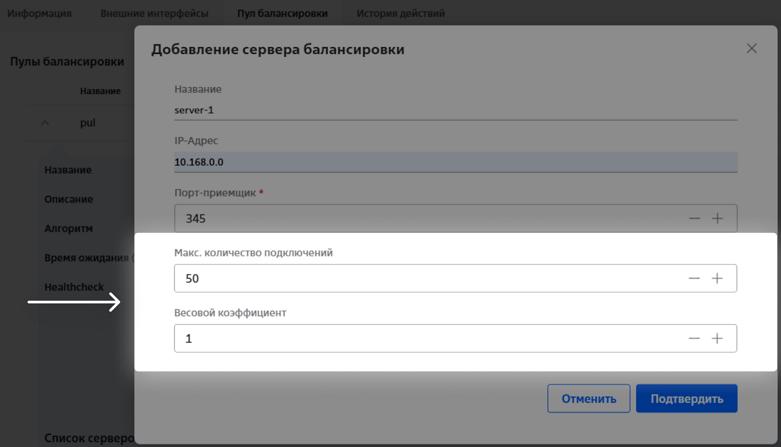Decrease Макс. количество подключений with minus

click(694, 278)
